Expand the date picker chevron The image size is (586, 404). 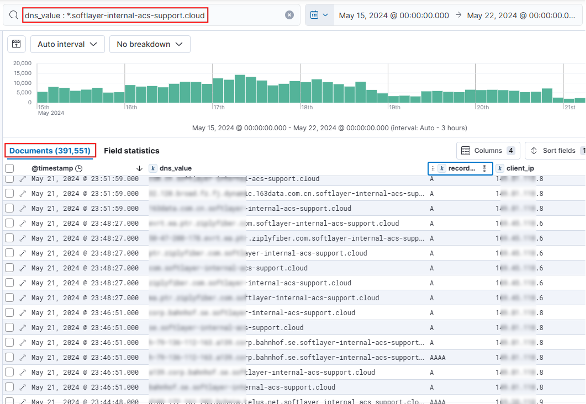point(326,15)
